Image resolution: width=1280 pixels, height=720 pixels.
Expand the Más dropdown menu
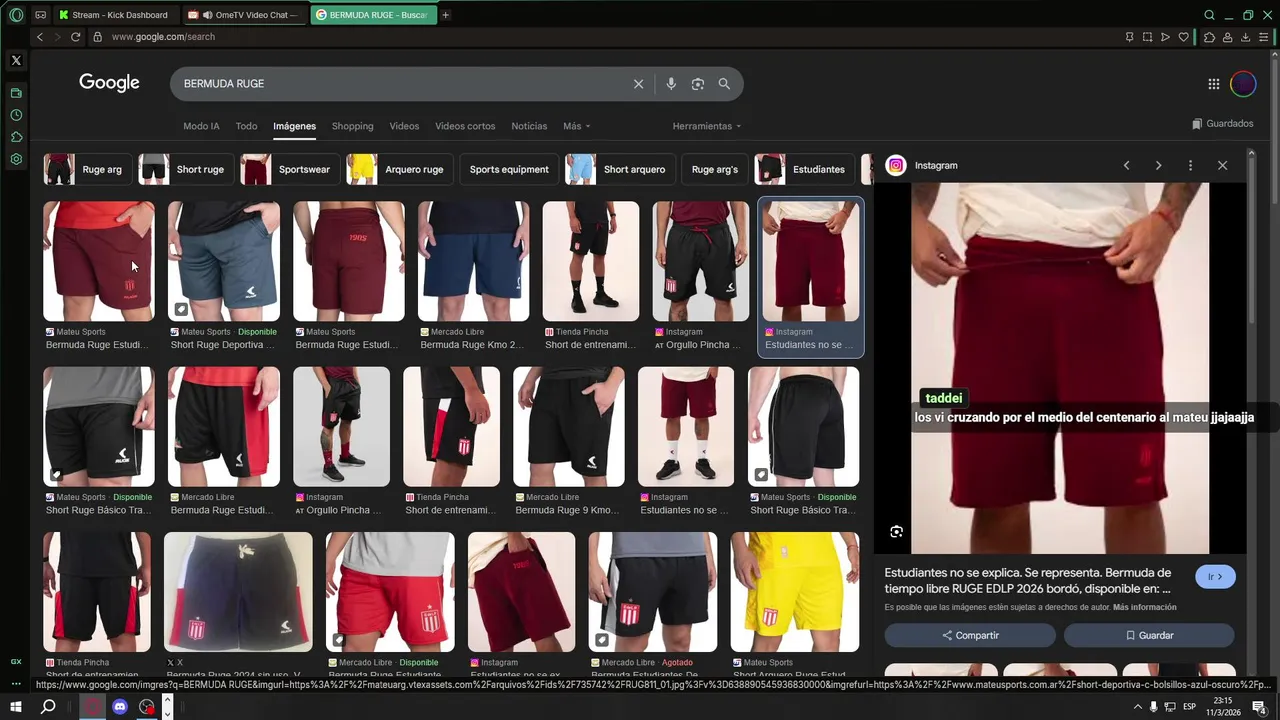tap(576, 127)
